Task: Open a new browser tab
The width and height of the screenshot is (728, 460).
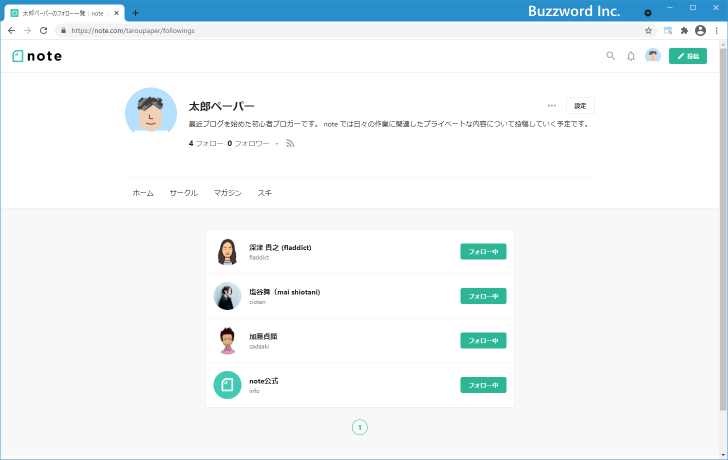Action: coord(135,13)
